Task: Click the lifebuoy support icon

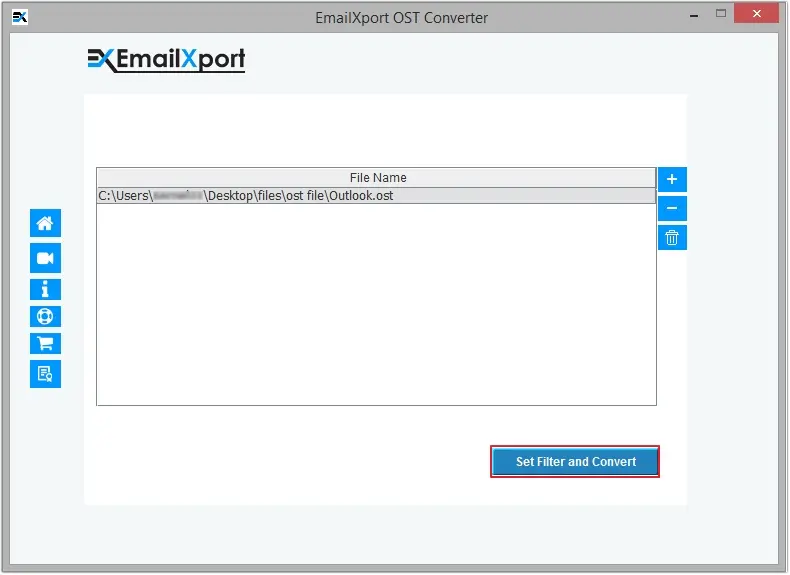Action: click(x=45, y=317)
